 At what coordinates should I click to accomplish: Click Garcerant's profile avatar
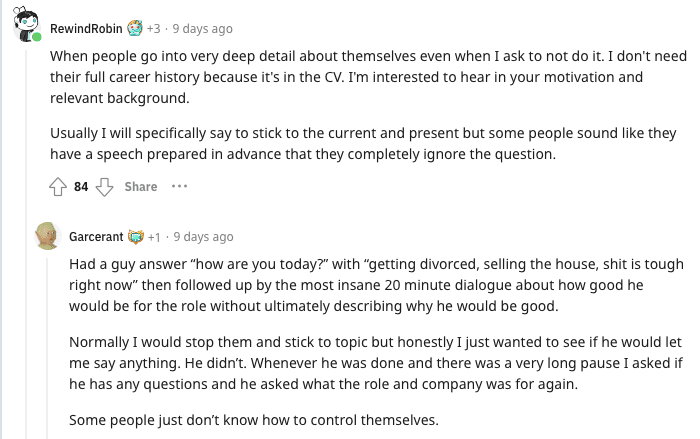(47, 236)
